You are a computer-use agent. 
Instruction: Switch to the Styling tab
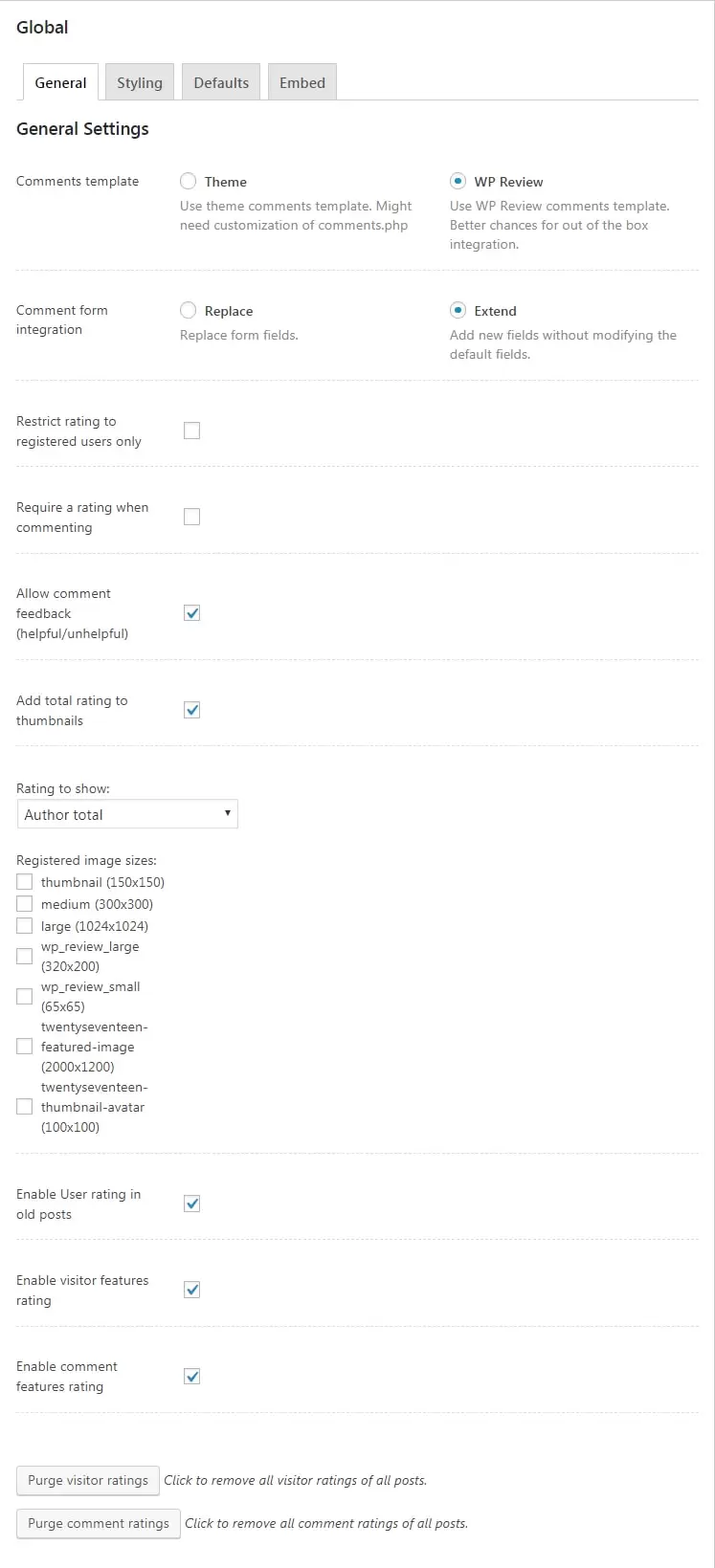[140, 83]
